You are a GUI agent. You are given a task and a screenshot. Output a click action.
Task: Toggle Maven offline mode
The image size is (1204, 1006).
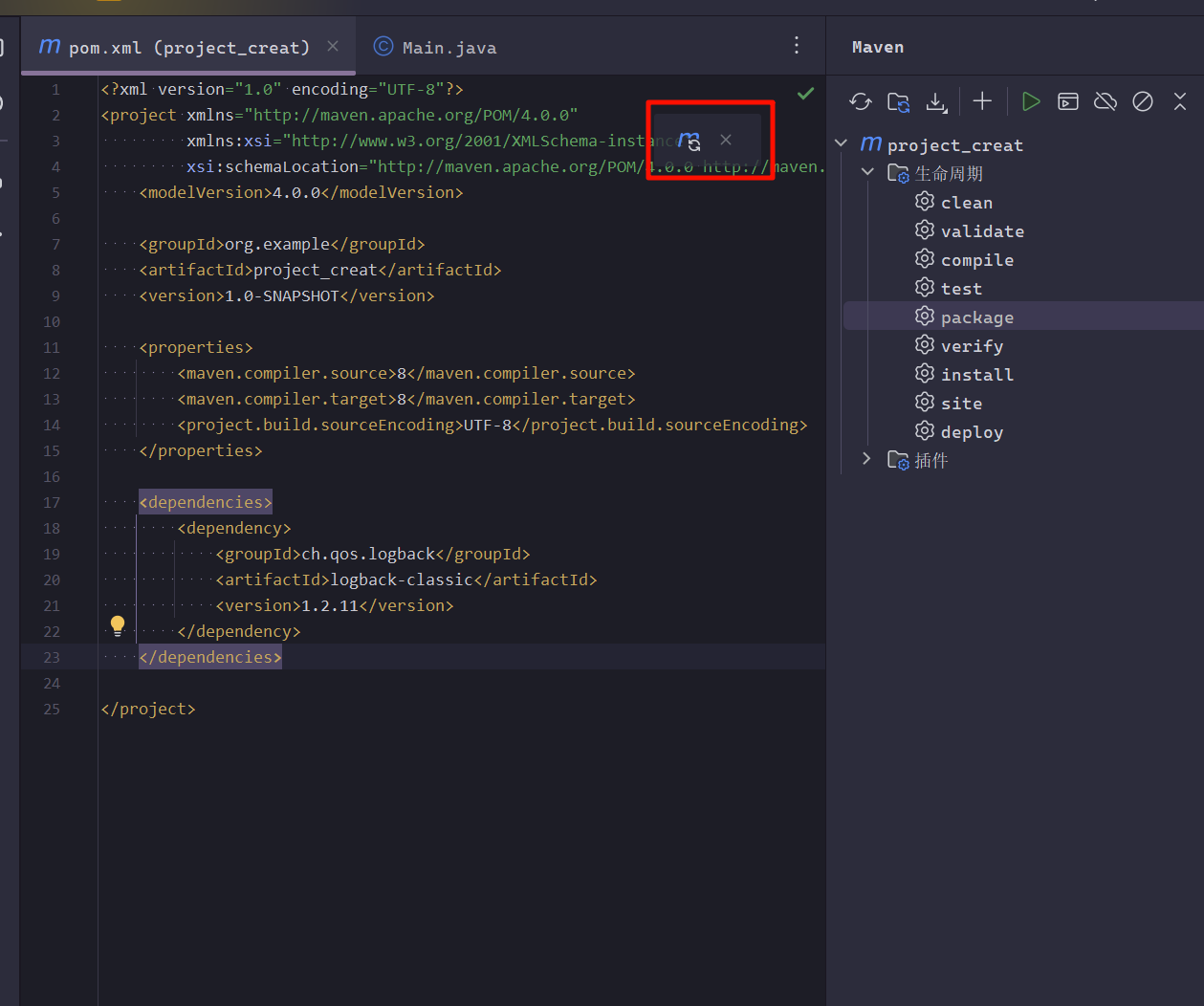(x=1105, y=101)
